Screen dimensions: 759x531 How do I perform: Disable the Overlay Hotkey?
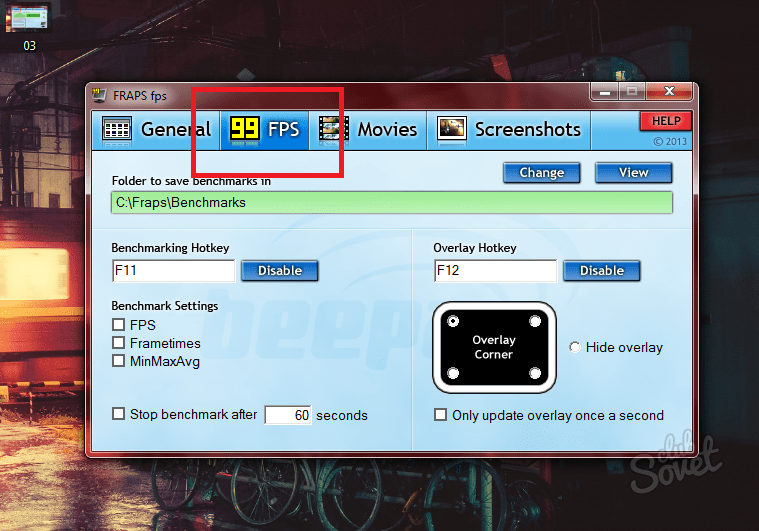[602, 271]
